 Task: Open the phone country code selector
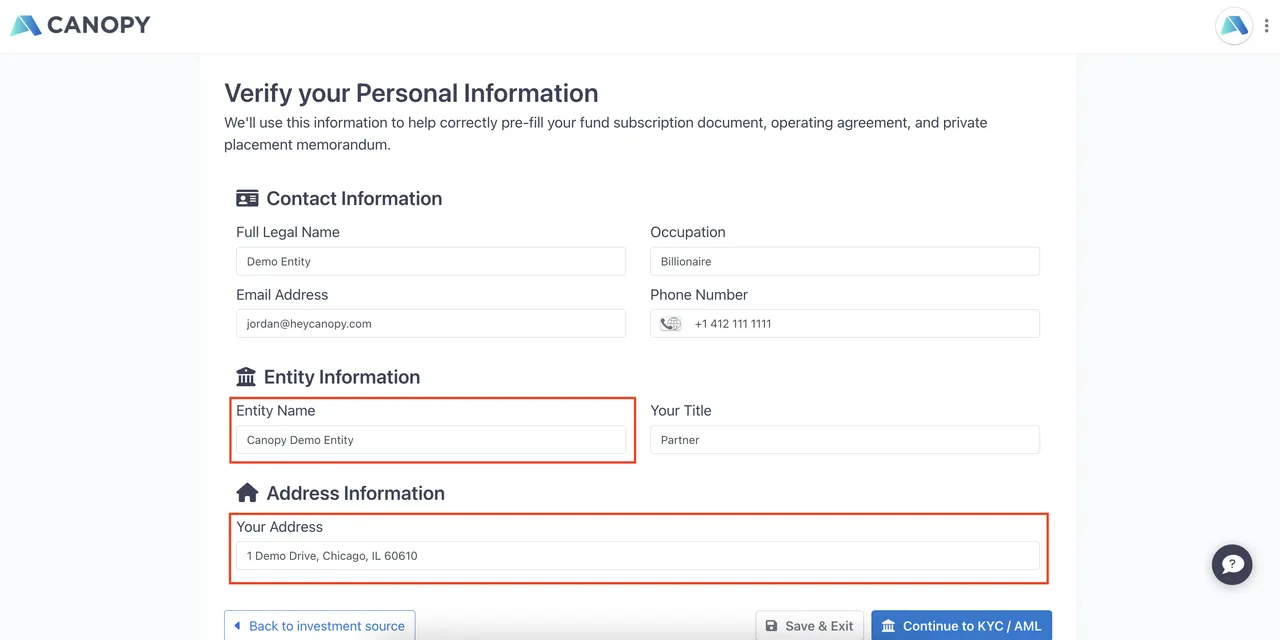671,324
